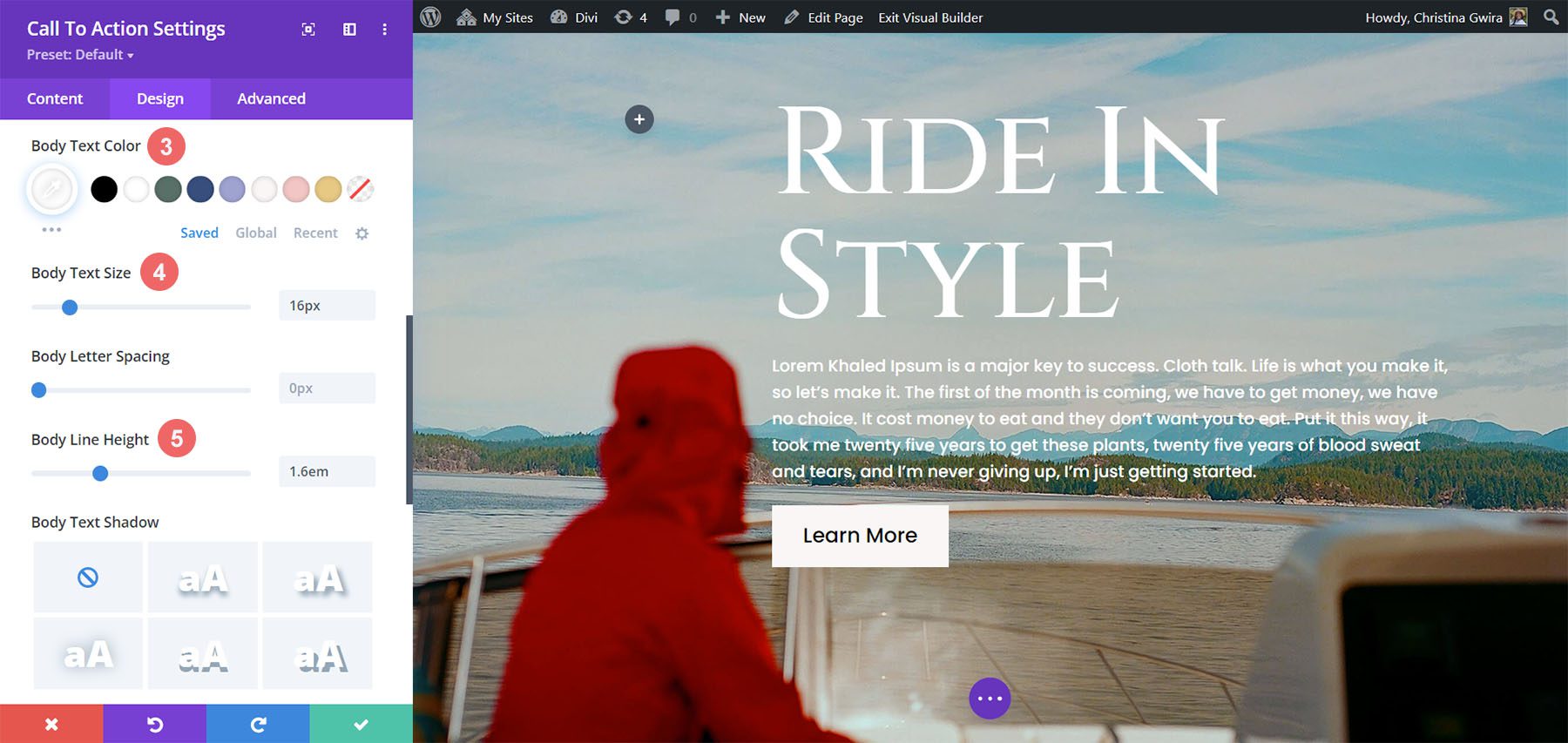Screen dimensions: 1568x743
Task: Select the no text shadow option
Action: (88, 578)
